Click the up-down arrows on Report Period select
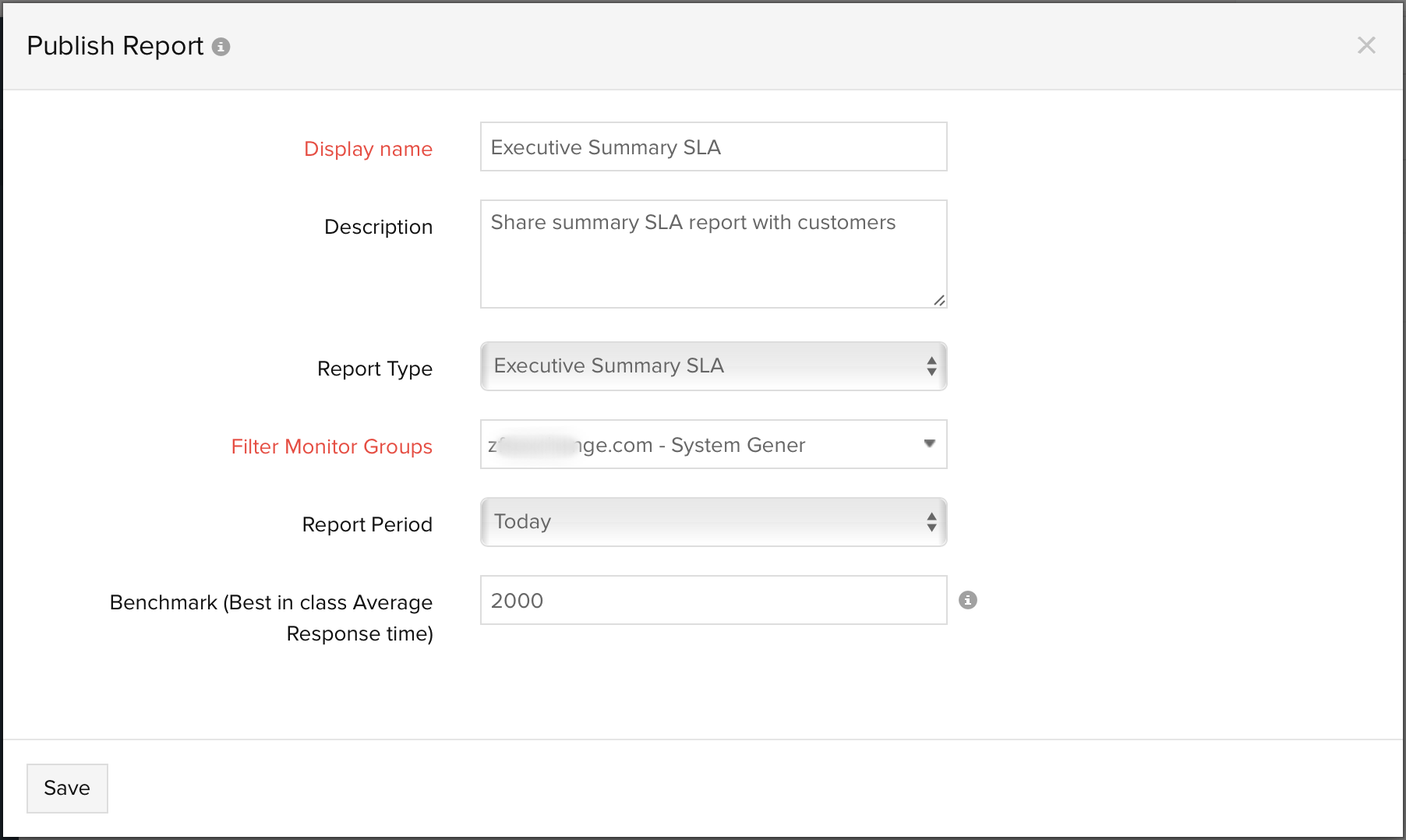The height and width of the screenshot is (840, 1406). point(931,522)
